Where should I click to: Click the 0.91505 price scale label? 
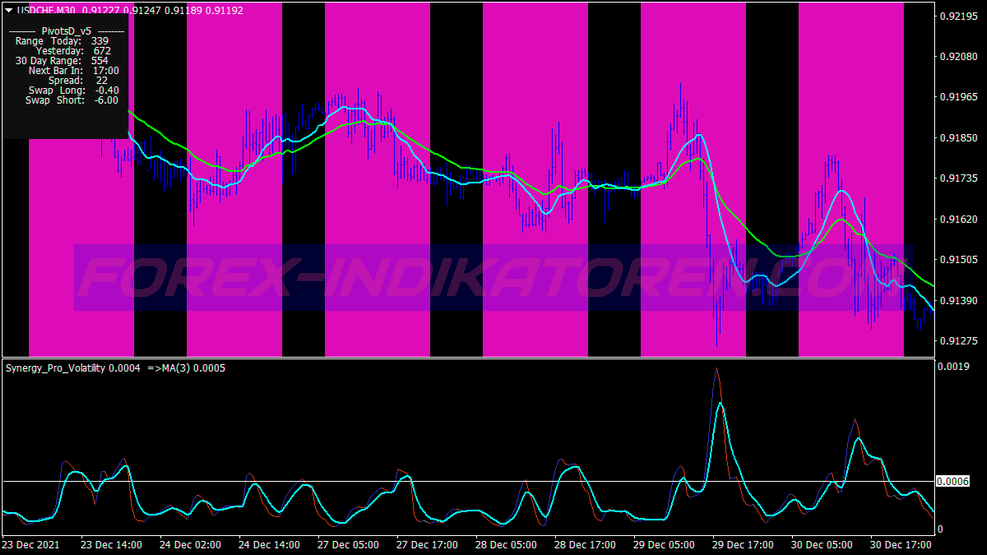(958, 260)
